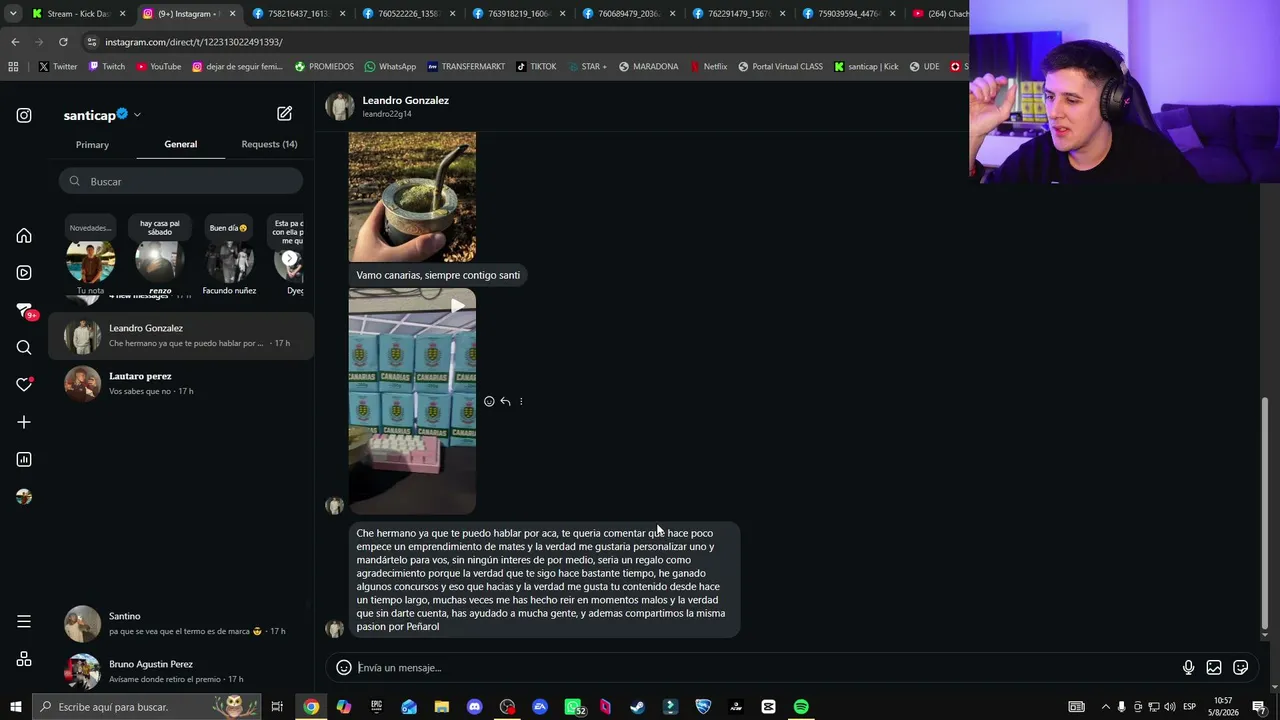Open WhatsApp from the taskbar
The image size is (1280, 720).
(573, 707)
